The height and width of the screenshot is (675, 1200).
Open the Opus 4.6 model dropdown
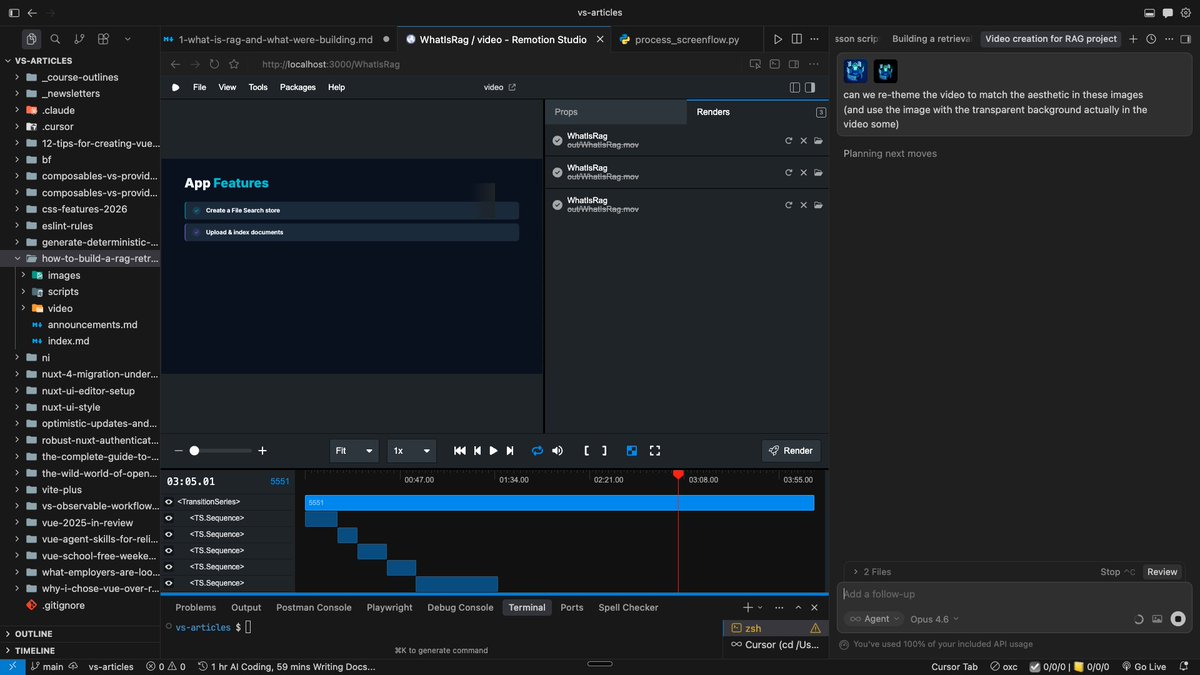click(934, 619)
